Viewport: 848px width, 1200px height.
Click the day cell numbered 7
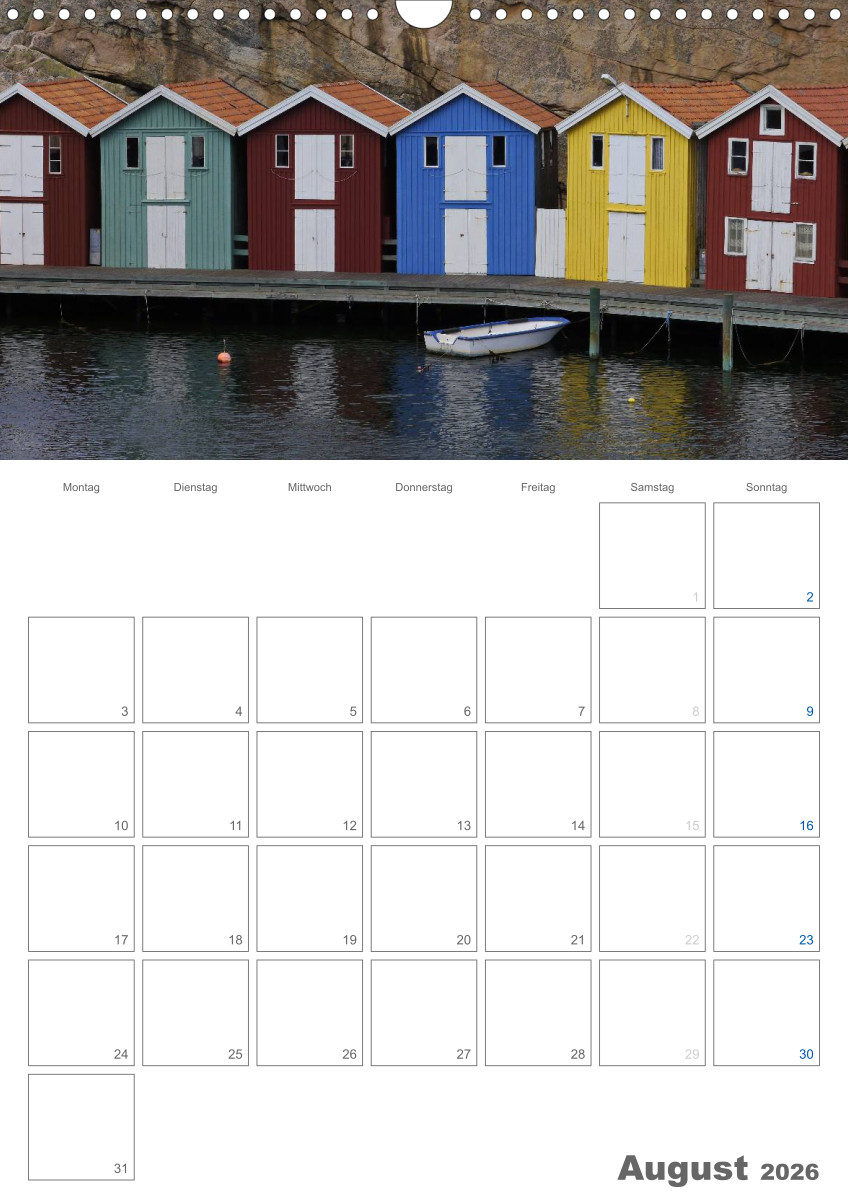(x=538, y=669)
